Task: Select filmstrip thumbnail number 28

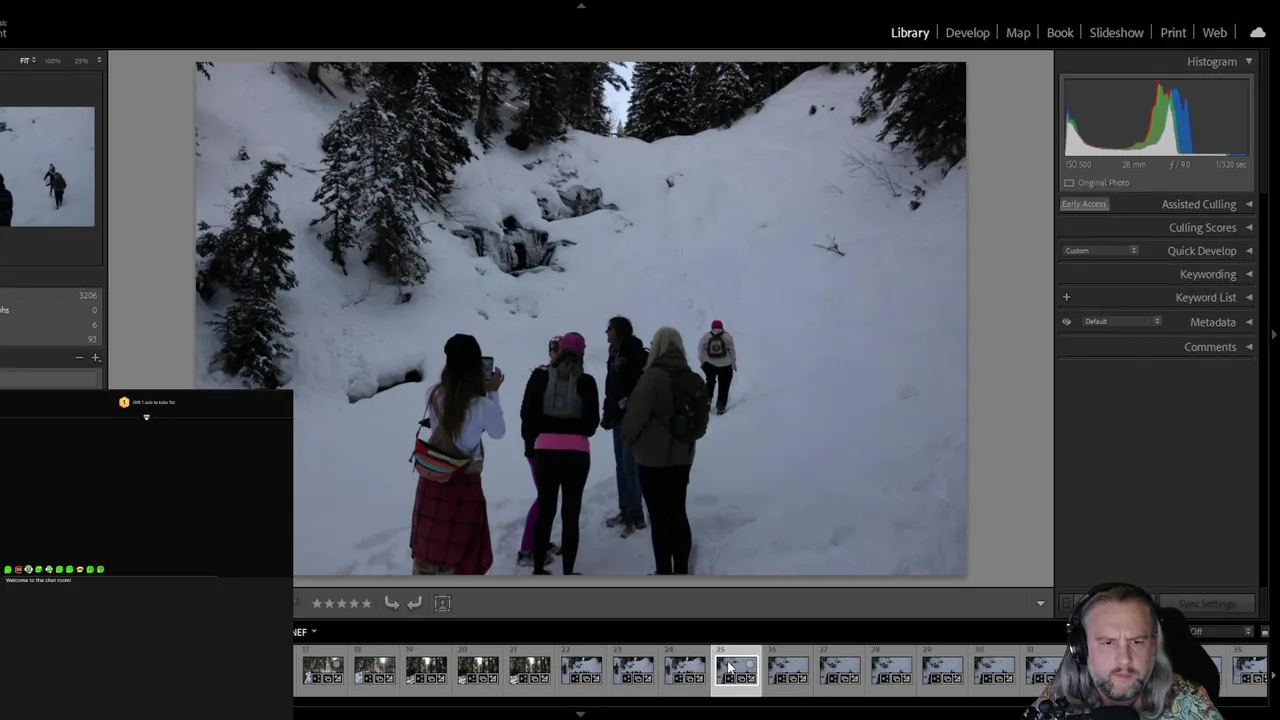Action: pyautogui.click(x=891, y=670)
